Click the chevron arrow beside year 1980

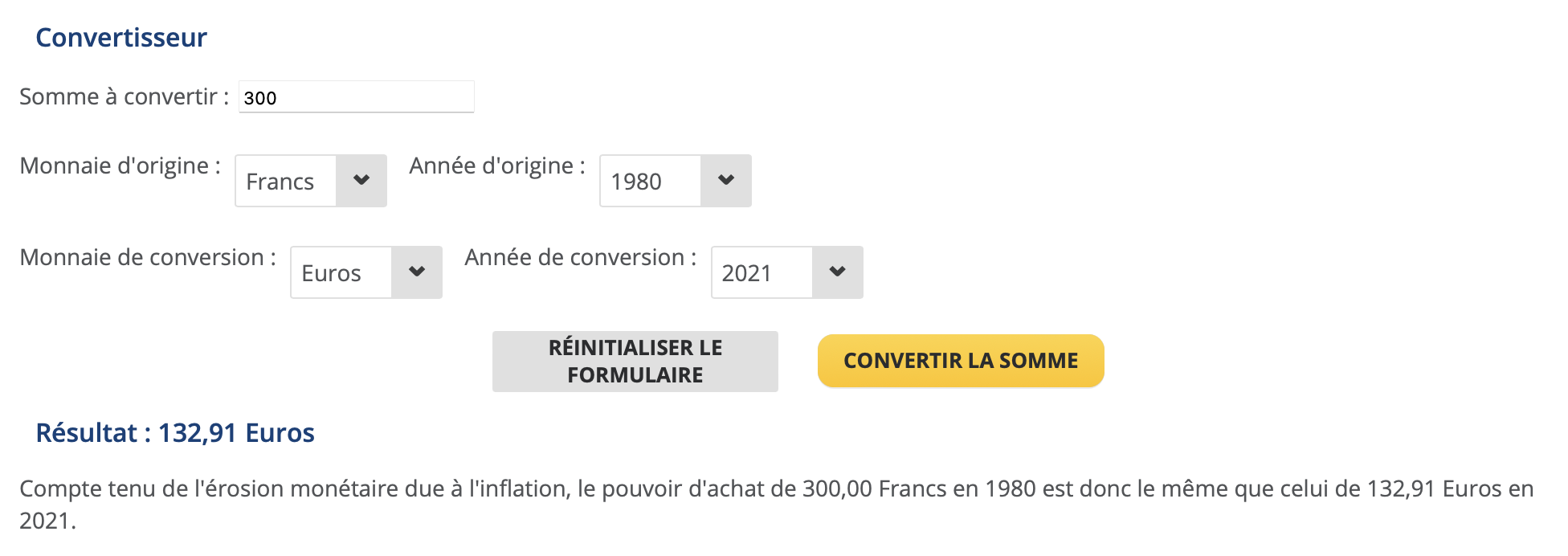pos(726,181)
